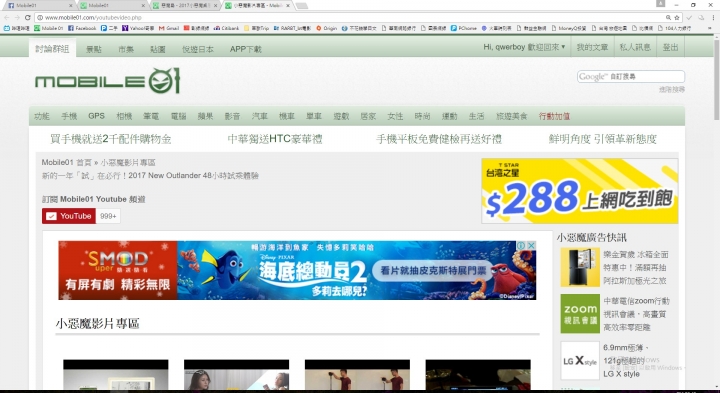Viewport: 720px width, 393px height.
Task: Open the red 行動加值 menu item
Action: [x=554, y=116]
